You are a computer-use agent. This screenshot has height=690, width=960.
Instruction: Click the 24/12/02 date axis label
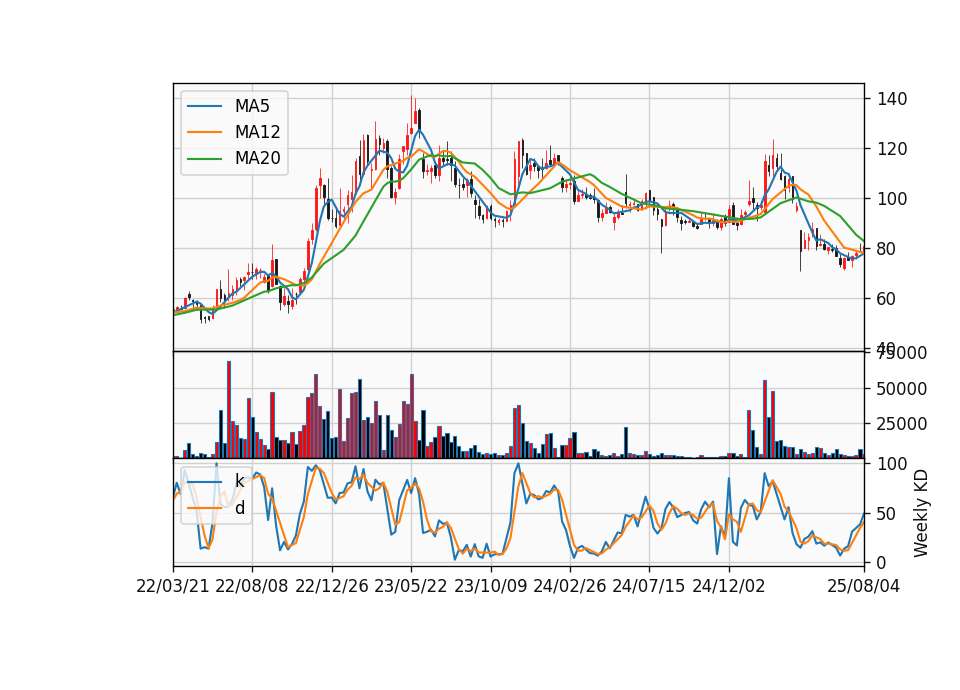pos(729,586)
